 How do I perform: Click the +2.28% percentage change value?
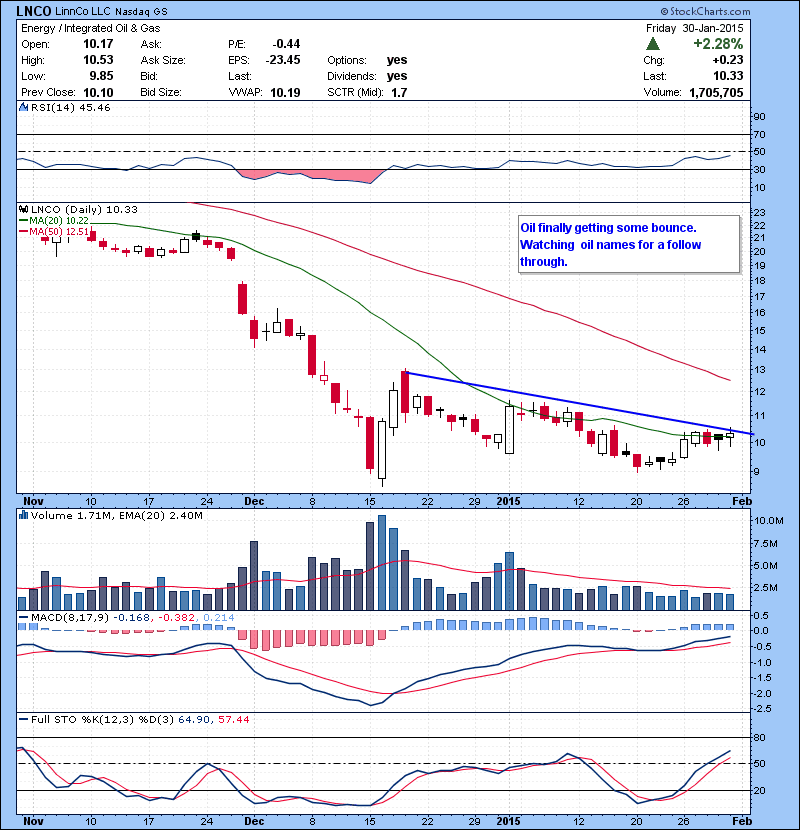coord(718,44)
